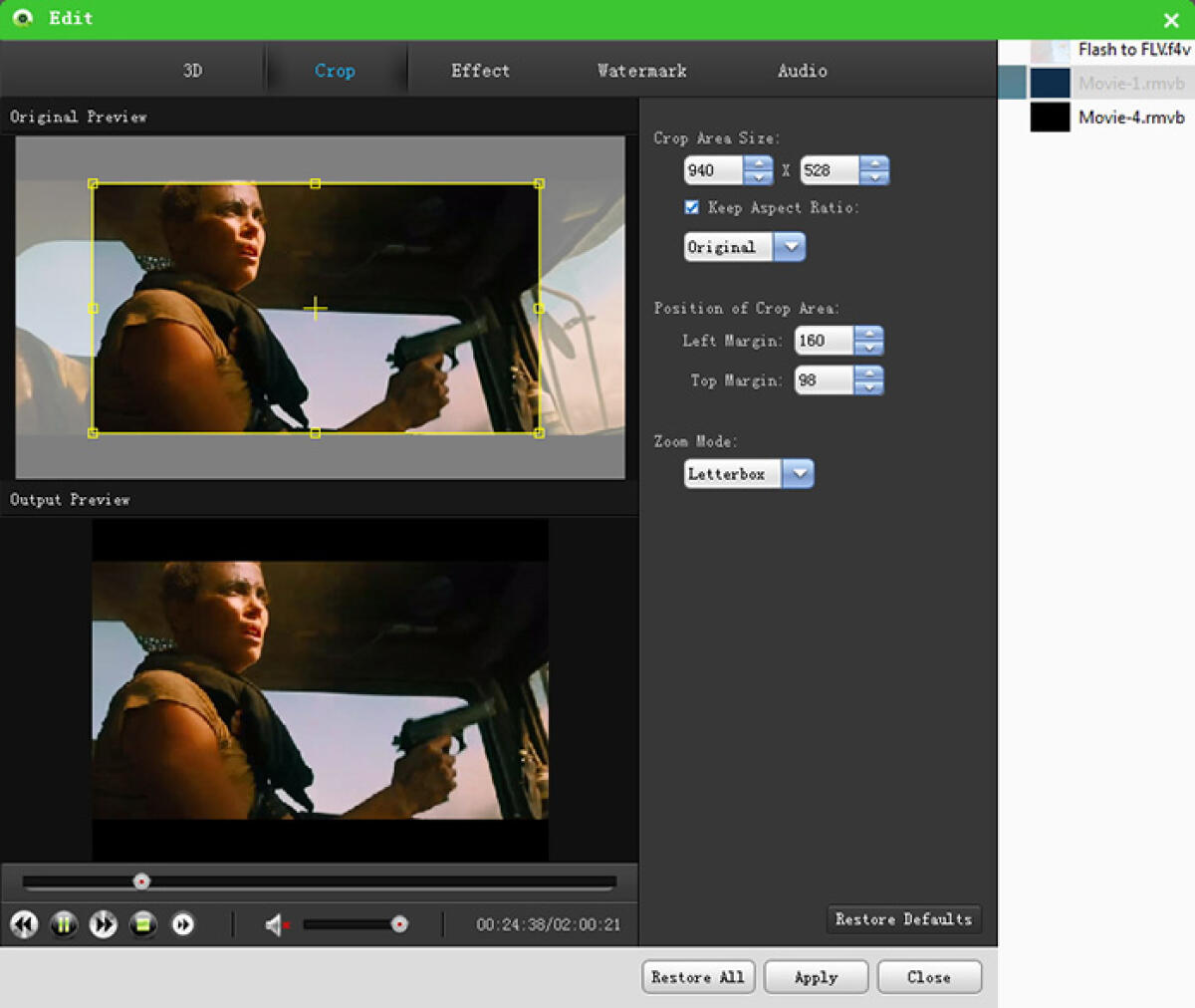Click the Restore Defaults button

coord(903,919)
